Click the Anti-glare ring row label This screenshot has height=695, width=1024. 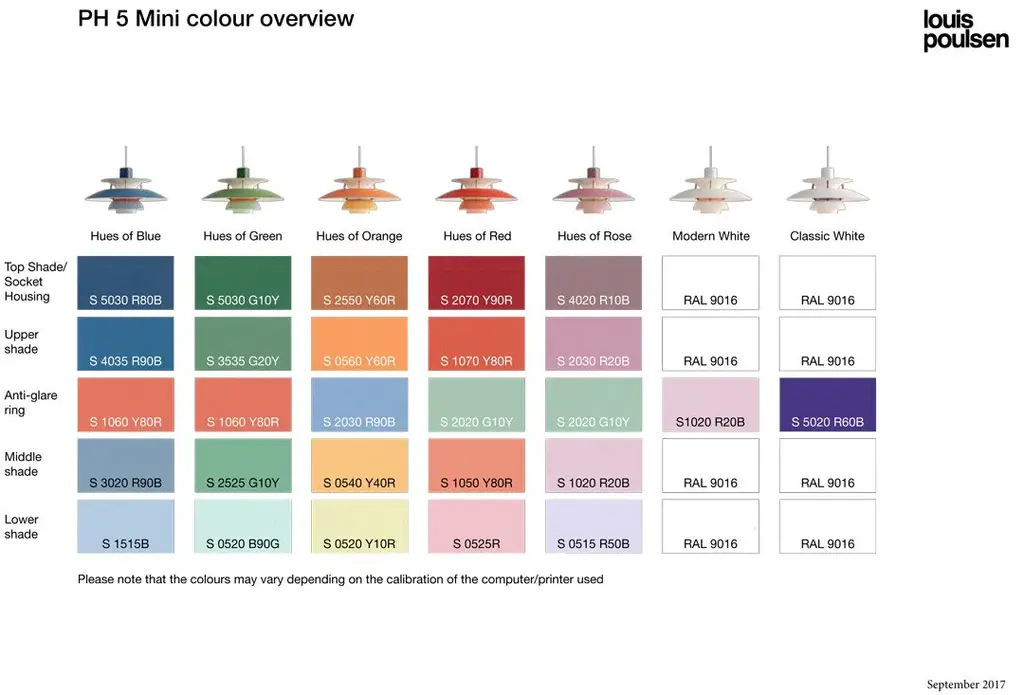31,403
